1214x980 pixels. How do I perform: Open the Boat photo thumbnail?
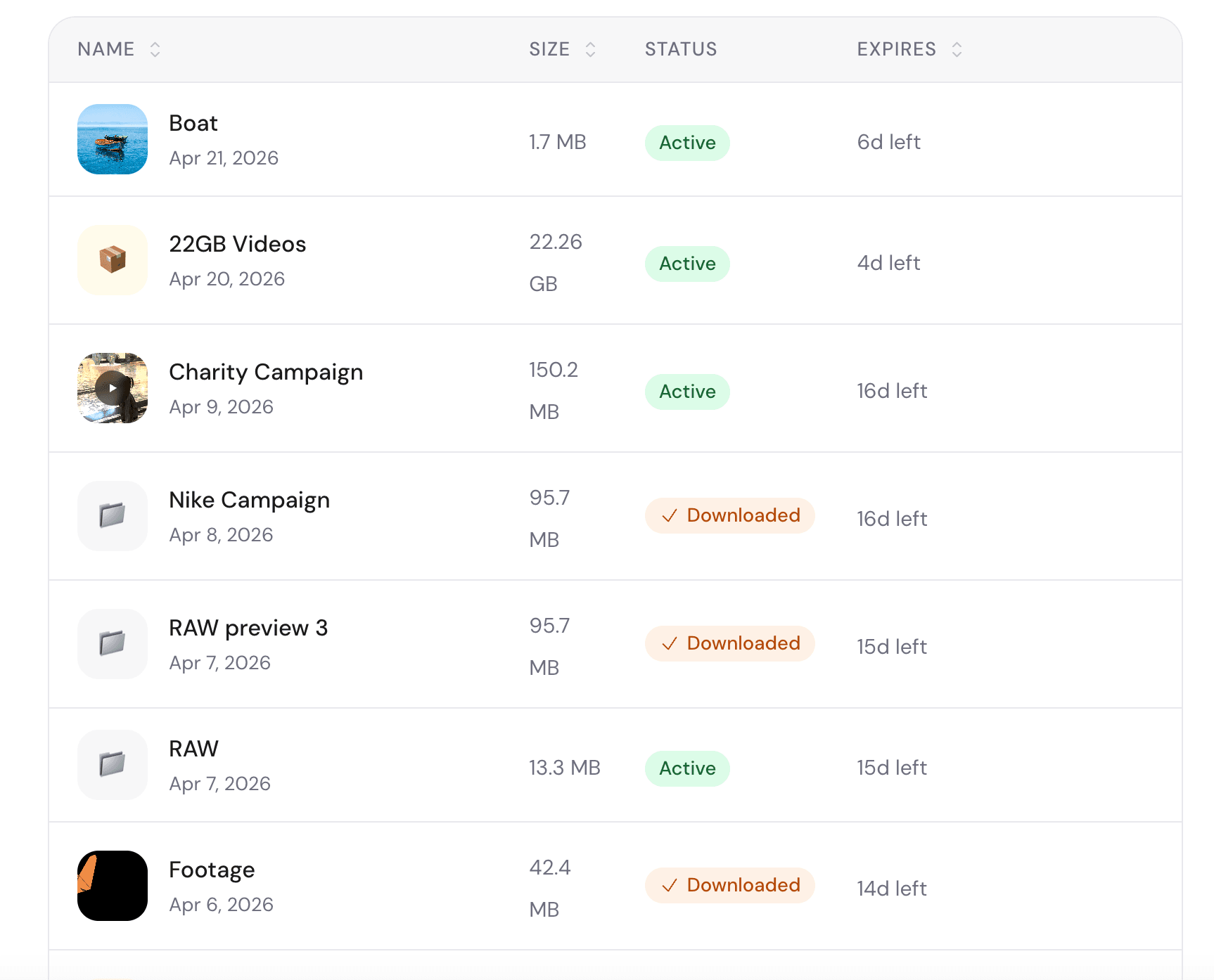113,139
